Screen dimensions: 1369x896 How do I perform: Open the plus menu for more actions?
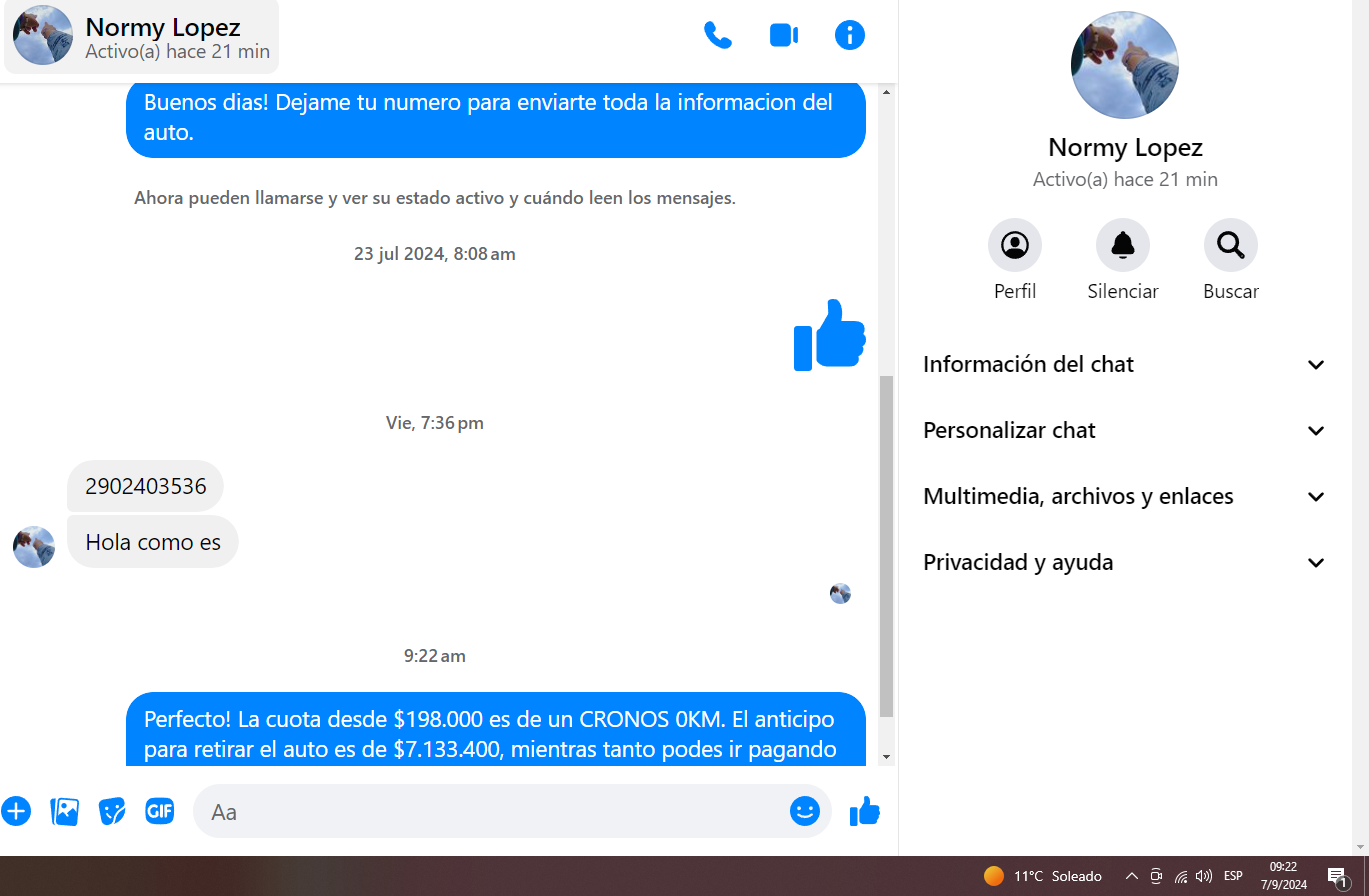(16, 811)
